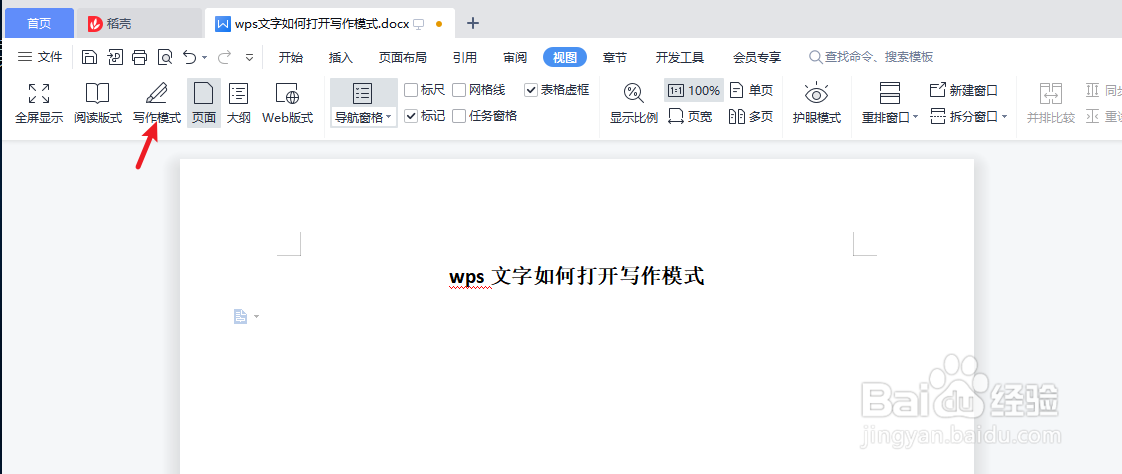This screenshot has height=474, width=1122.
Task: Switch to the 页面布局 ribbon tab
Action: coord(403,57)
